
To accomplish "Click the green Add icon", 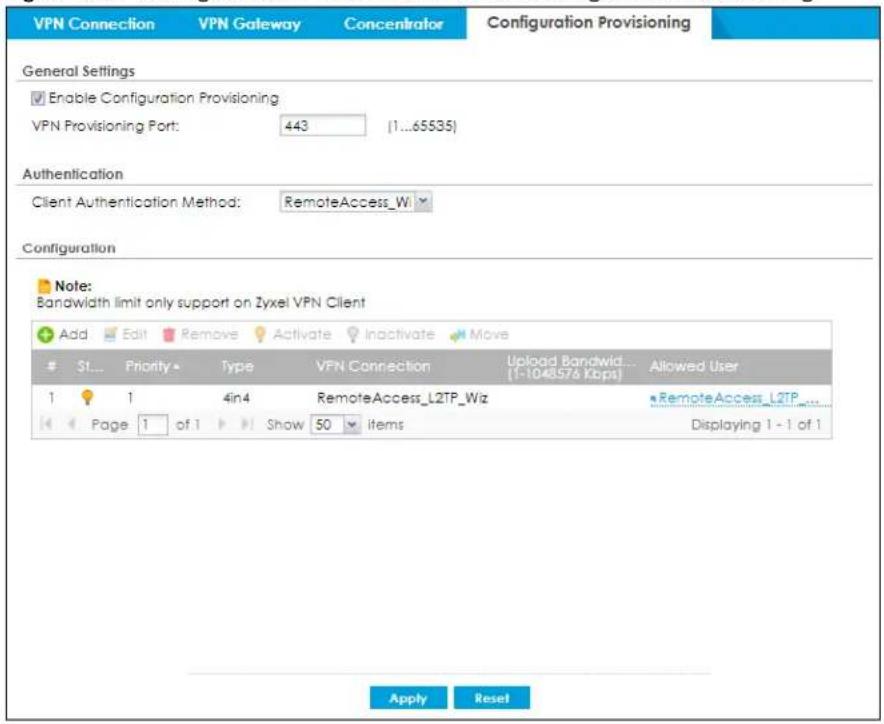I will point(46,335).
